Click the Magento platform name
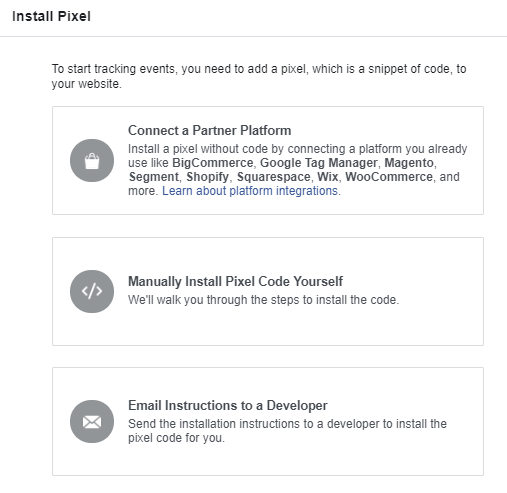The height and width of the screenshot is (493, 507). click(409, 163)
